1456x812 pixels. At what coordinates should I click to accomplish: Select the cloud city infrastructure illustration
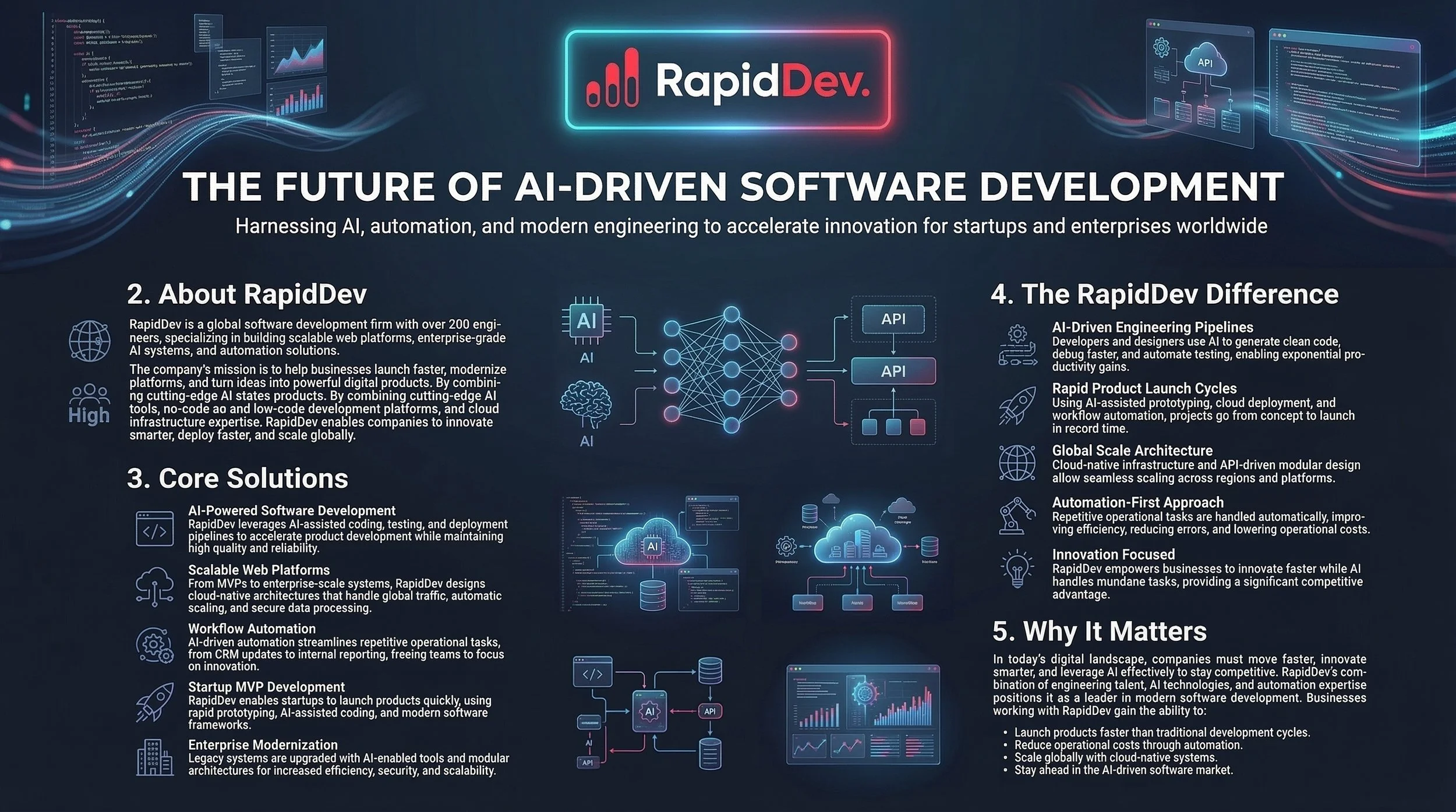pos(857,553)
